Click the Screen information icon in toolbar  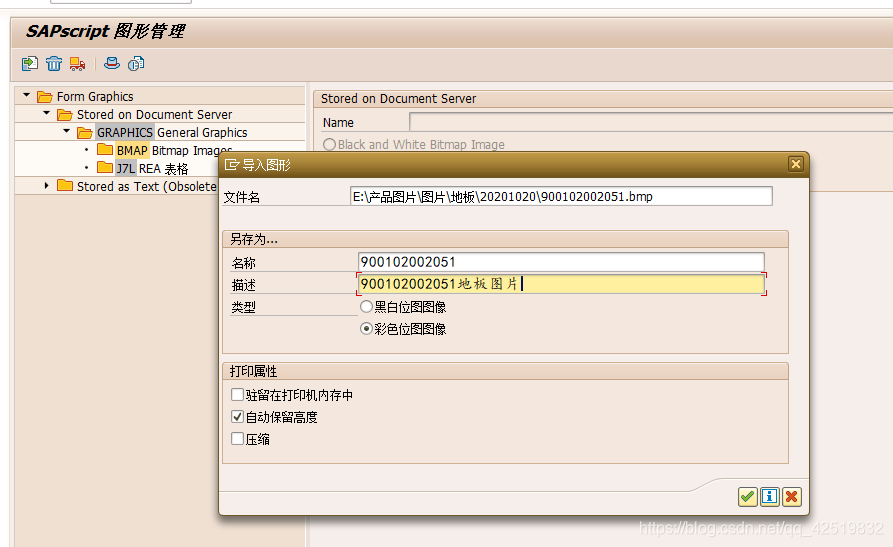click(136, 63)
